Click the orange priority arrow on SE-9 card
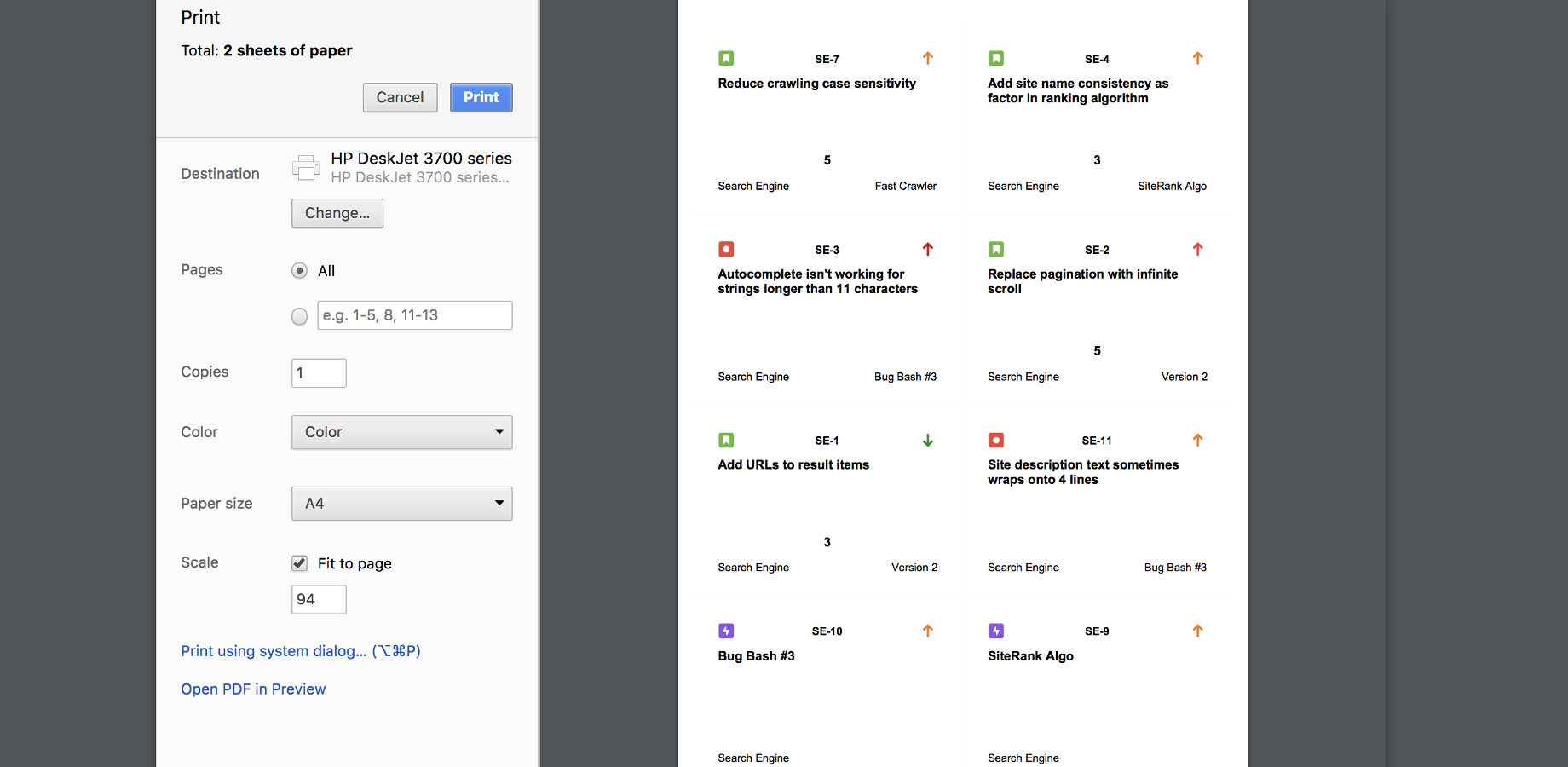This screenshot has width=1568, height=767. click(x=1198, y=631)
